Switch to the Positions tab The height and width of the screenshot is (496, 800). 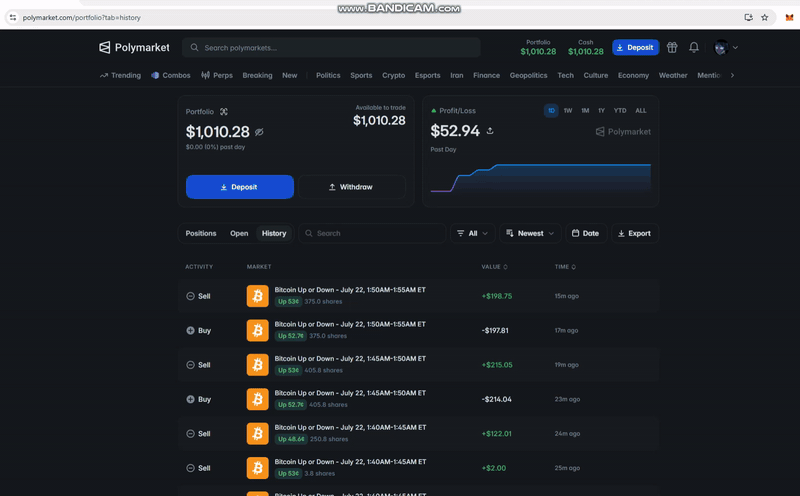201,233
